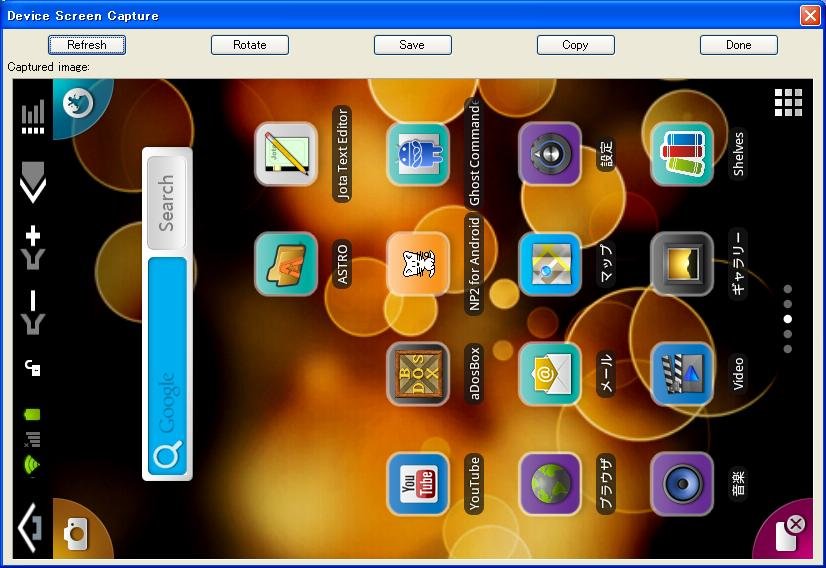Tap the camera icon in orange corner

click(76, 534)
